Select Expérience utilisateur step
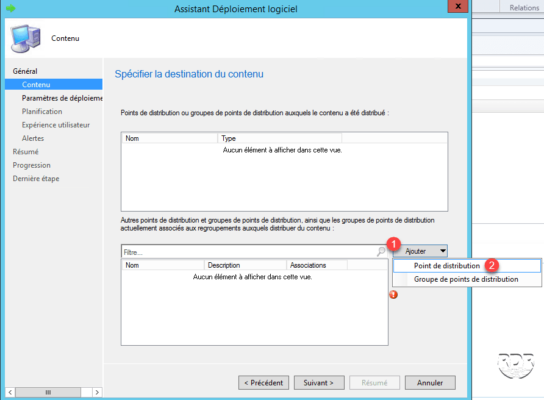 click(56, 125)
